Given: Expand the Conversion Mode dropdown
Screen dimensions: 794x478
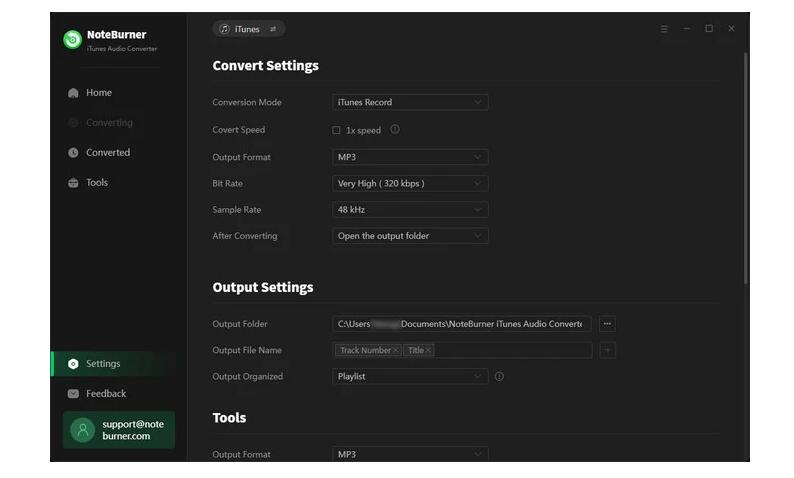Looking at the screenshot, I should click(x=410, y=102).
